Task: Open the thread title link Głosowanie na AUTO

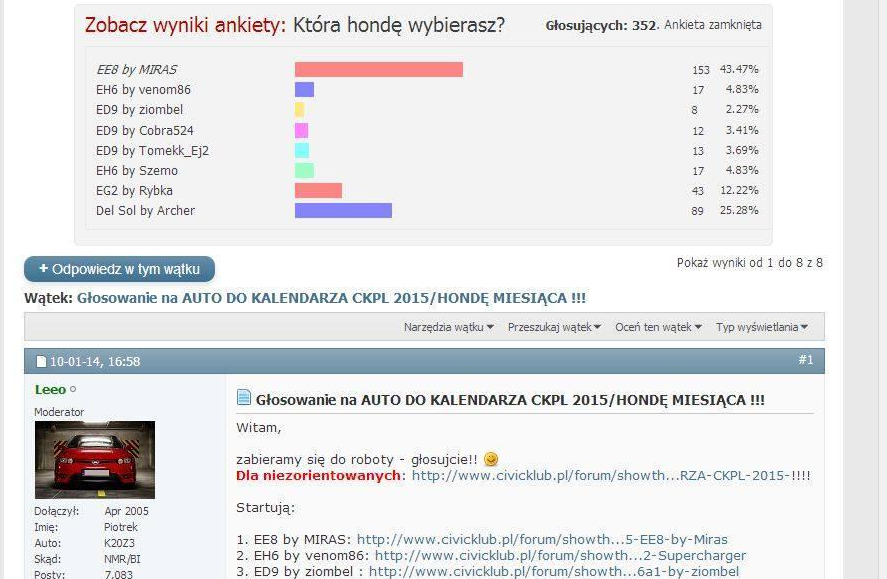Action: pyautogui.click(x=331, y=298)
